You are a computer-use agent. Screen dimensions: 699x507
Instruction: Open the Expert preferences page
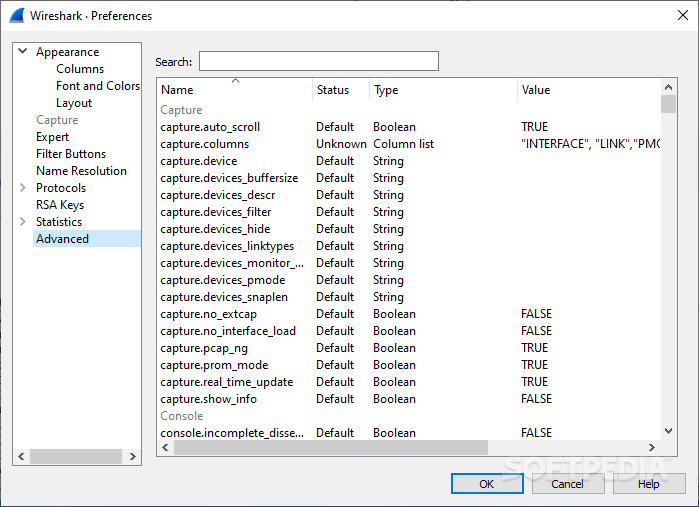[x=52, y=137]
